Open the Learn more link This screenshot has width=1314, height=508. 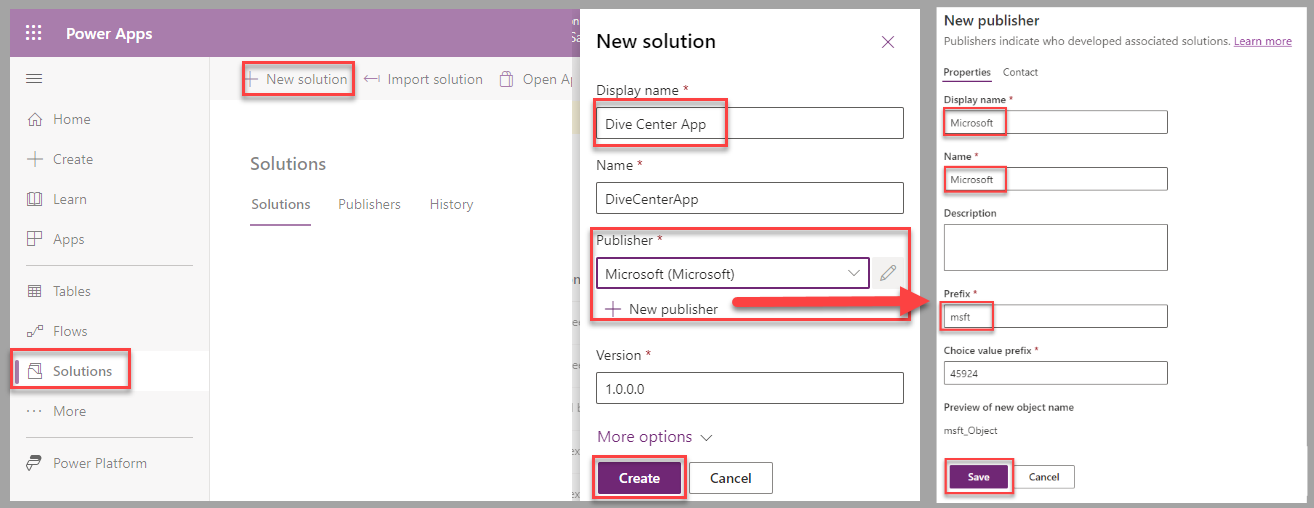(x=1262, y=41)
